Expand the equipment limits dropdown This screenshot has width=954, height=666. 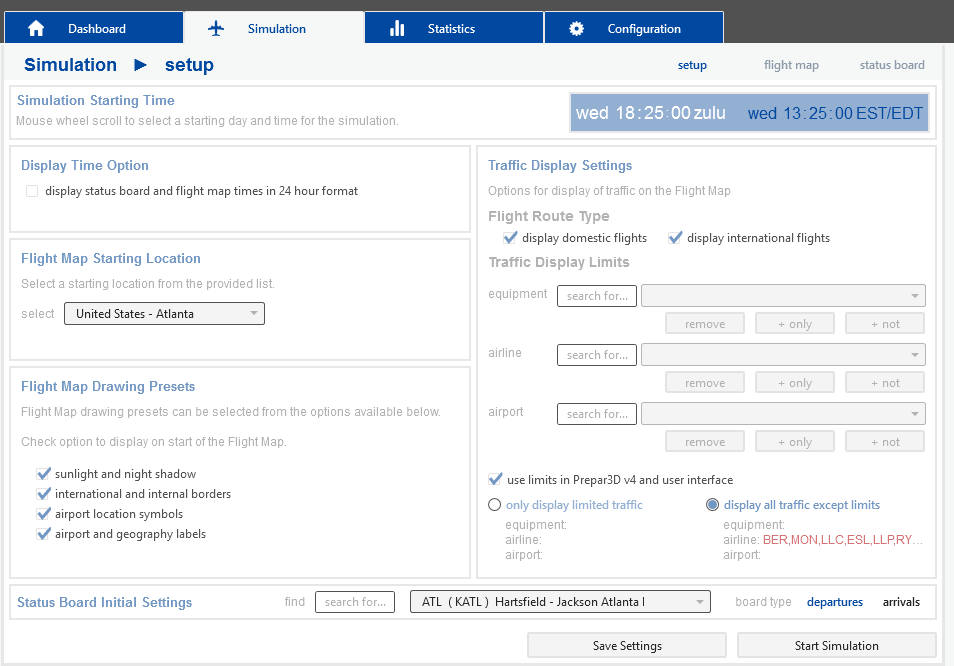(783, 296)
